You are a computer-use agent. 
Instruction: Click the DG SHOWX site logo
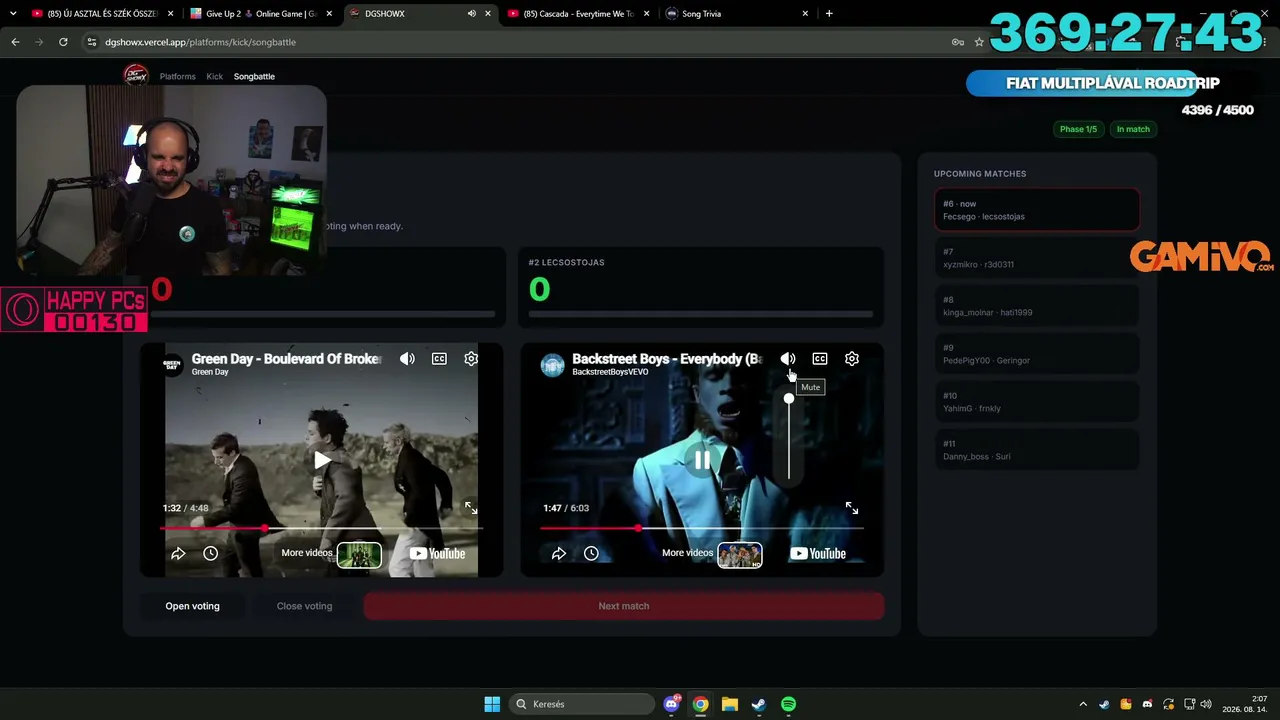(x=136, y=75)
